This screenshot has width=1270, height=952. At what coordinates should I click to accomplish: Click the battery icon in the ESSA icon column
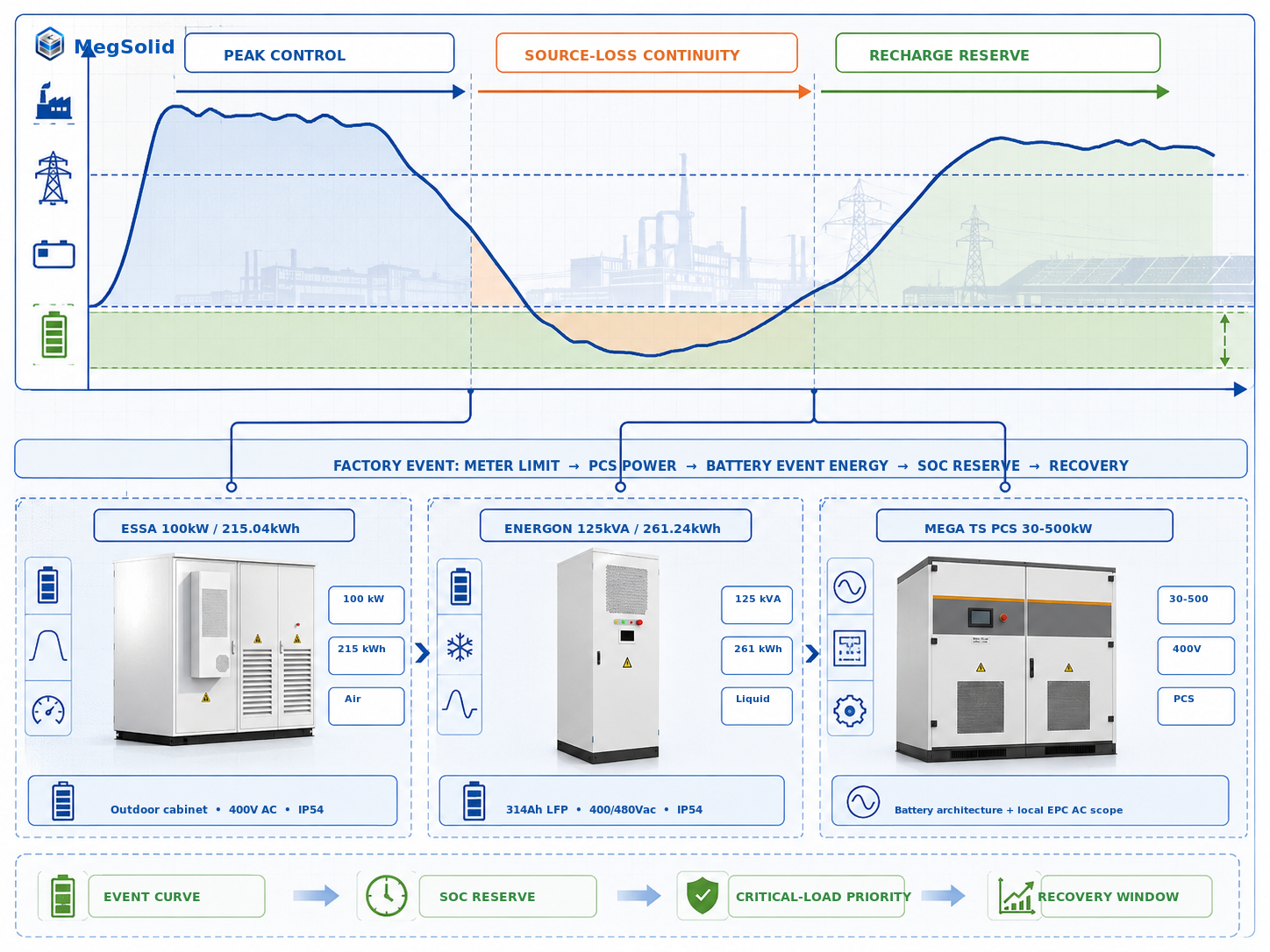click(48, 585)
